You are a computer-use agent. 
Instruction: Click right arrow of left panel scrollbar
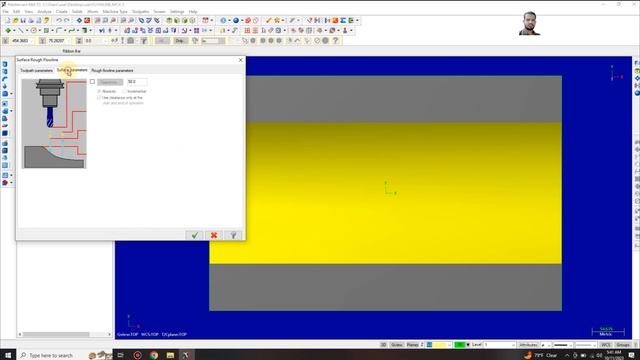pyautogui.click(x=109, y=334)
